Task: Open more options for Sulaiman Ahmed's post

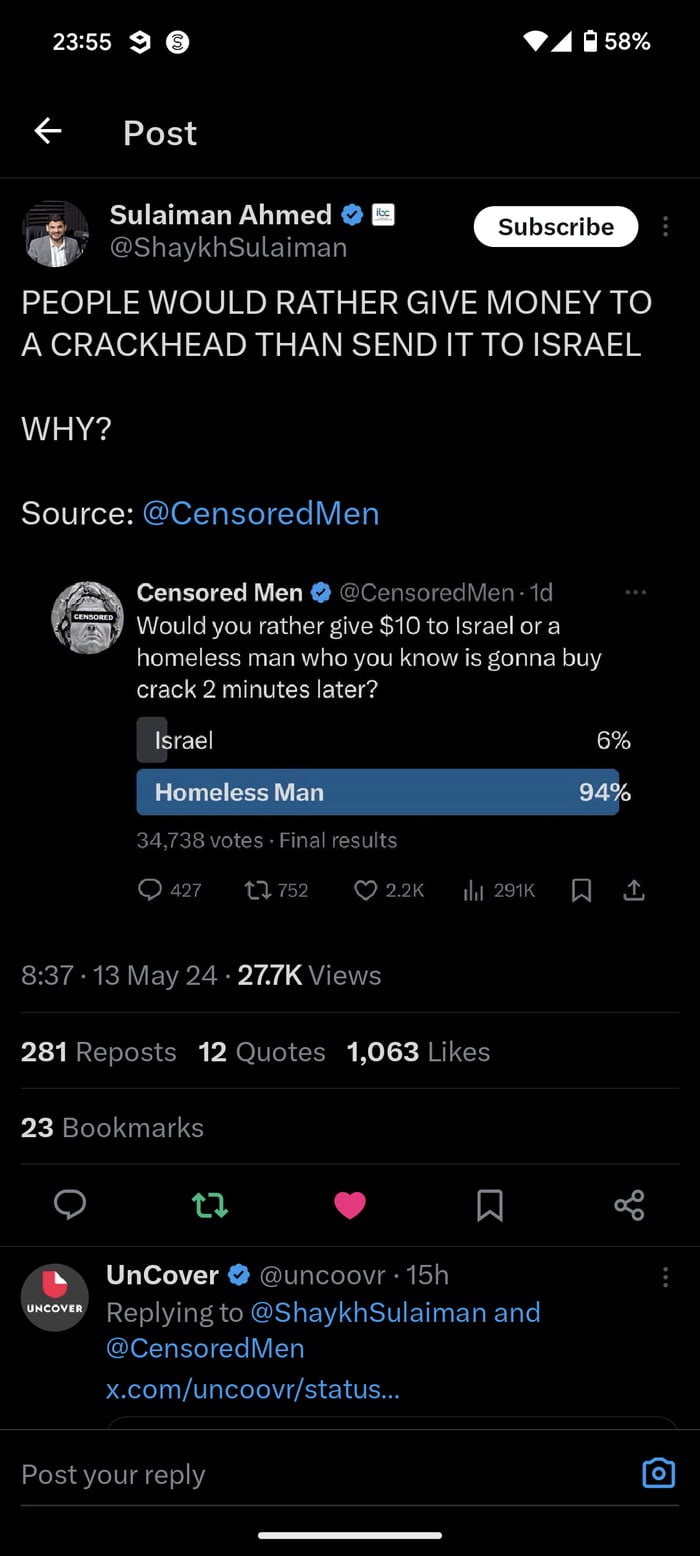Action: (665, 227)
